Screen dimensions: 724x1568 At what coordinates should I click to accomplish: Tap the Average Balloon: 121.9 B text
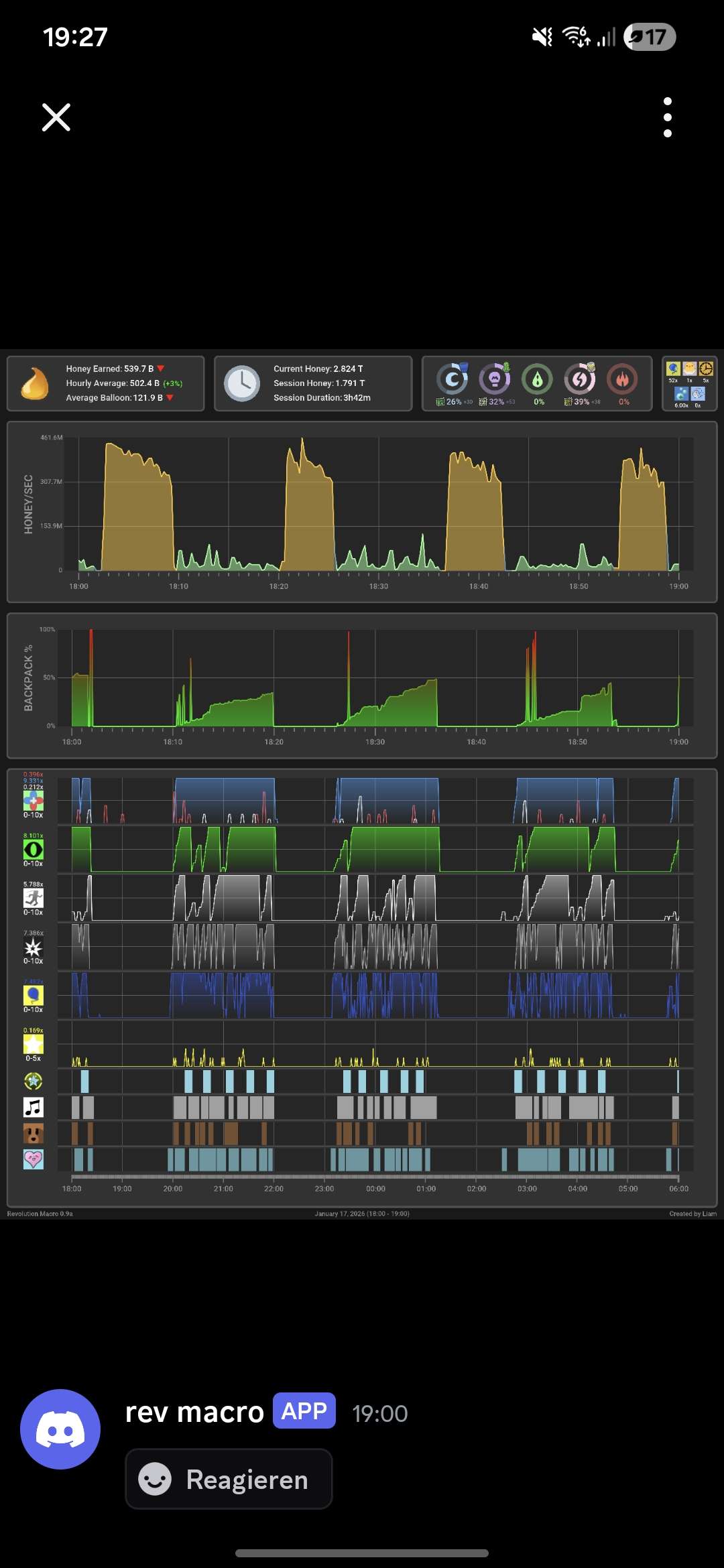pos(114,397)
